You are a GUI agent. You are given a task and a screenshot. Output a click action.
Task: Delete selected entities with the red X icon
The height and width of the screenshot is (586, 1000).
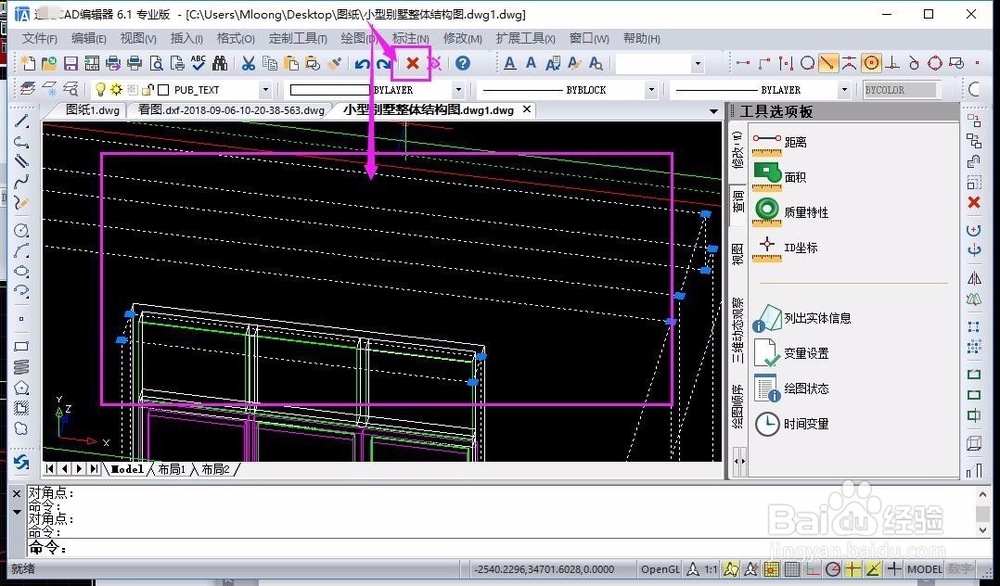[413, 63]
